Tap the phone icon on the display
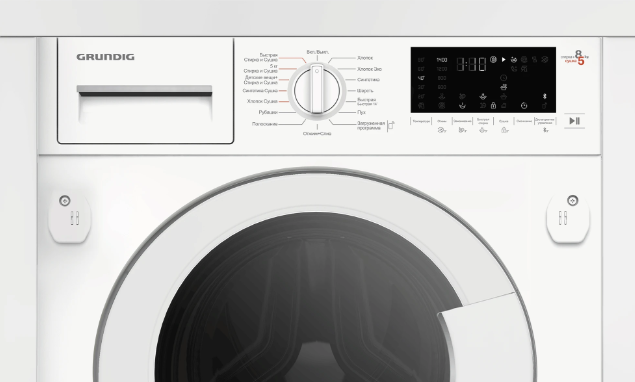 pyautogui.click(x=514, y=69)
